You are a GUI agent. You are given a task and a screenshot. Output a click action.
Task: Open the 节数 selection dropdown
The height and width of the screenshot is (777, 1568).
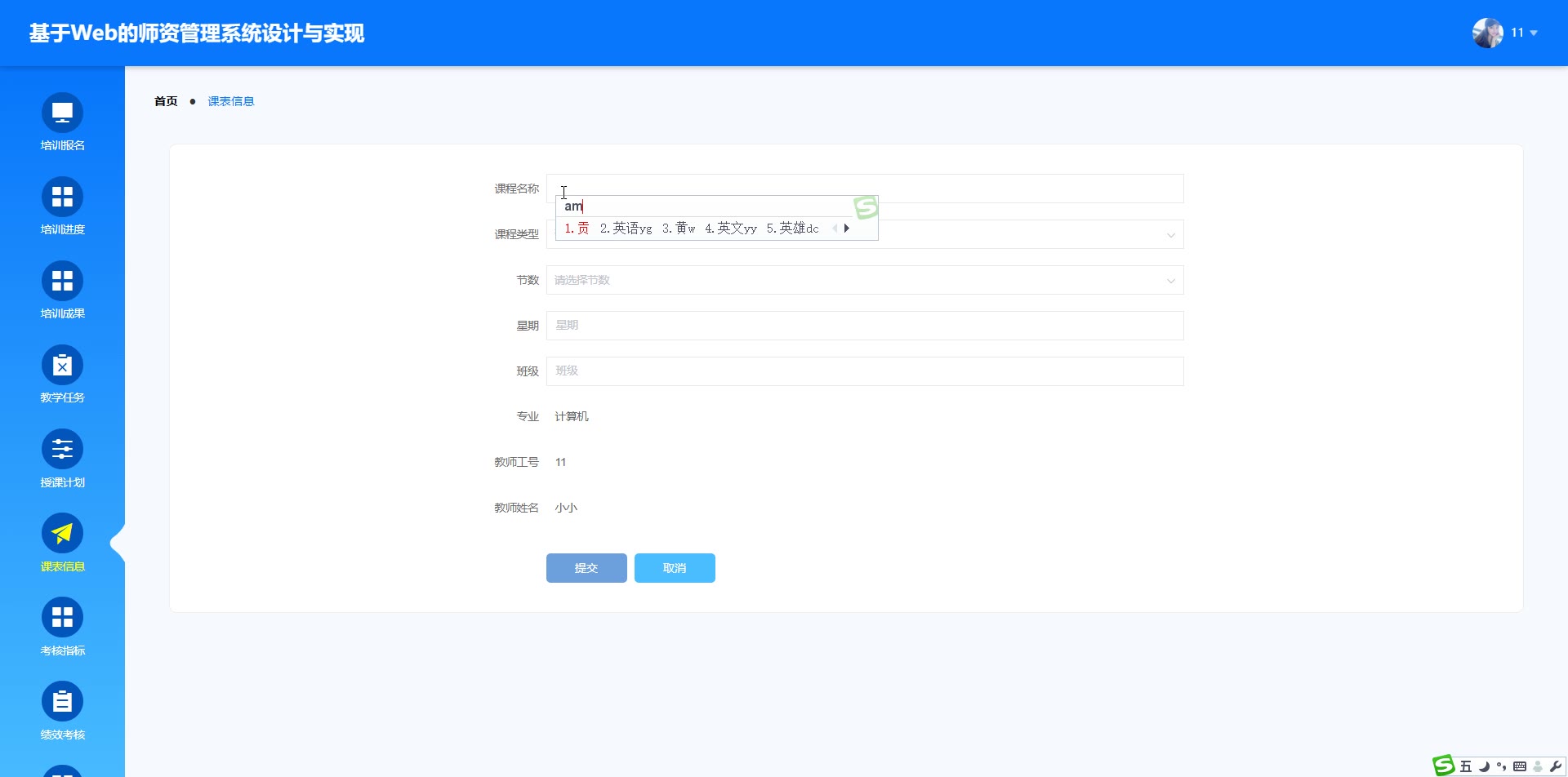coord(865,280)
